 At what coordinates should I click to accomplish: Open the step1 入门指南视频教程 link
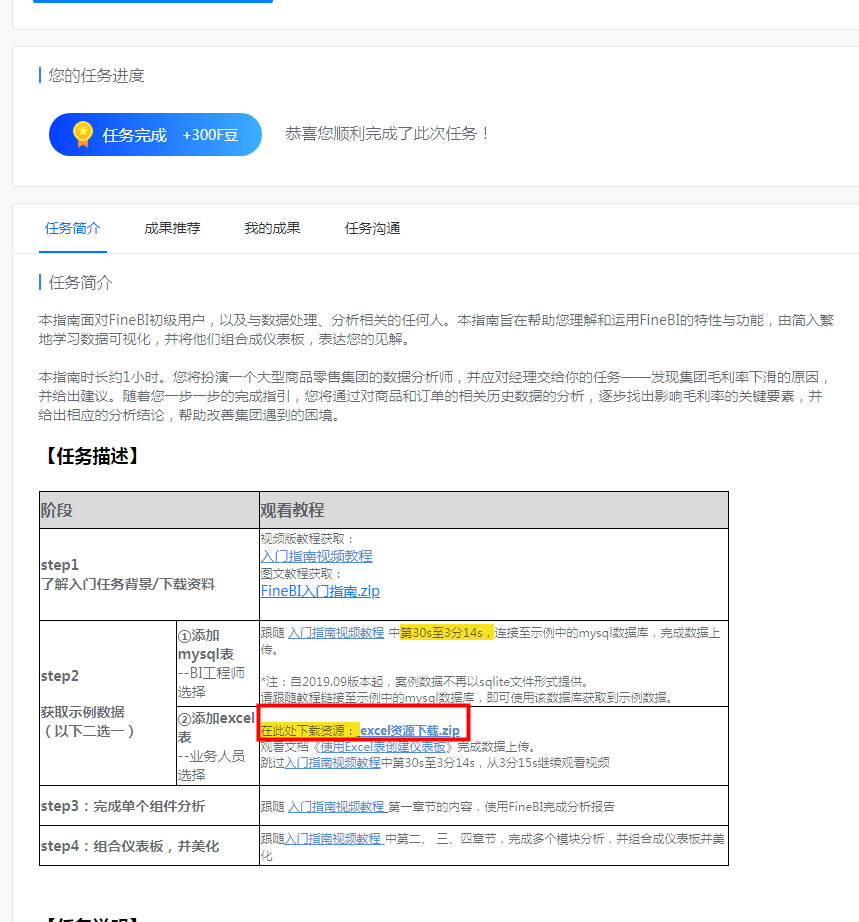(x=316, y=556)
